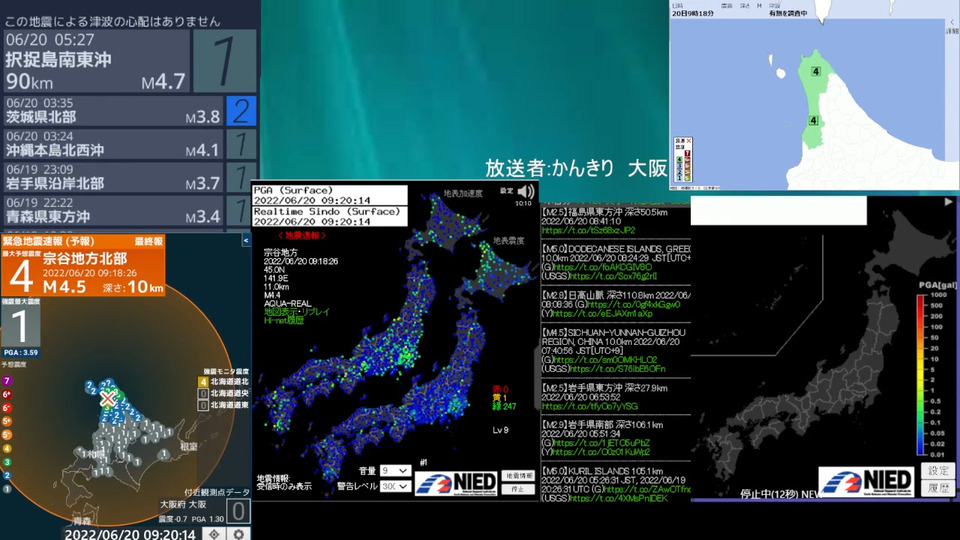This screenshot has width=960, height=540.
Task: Click the gear settings icon beside the timestamp
Action: pos(239,534)
